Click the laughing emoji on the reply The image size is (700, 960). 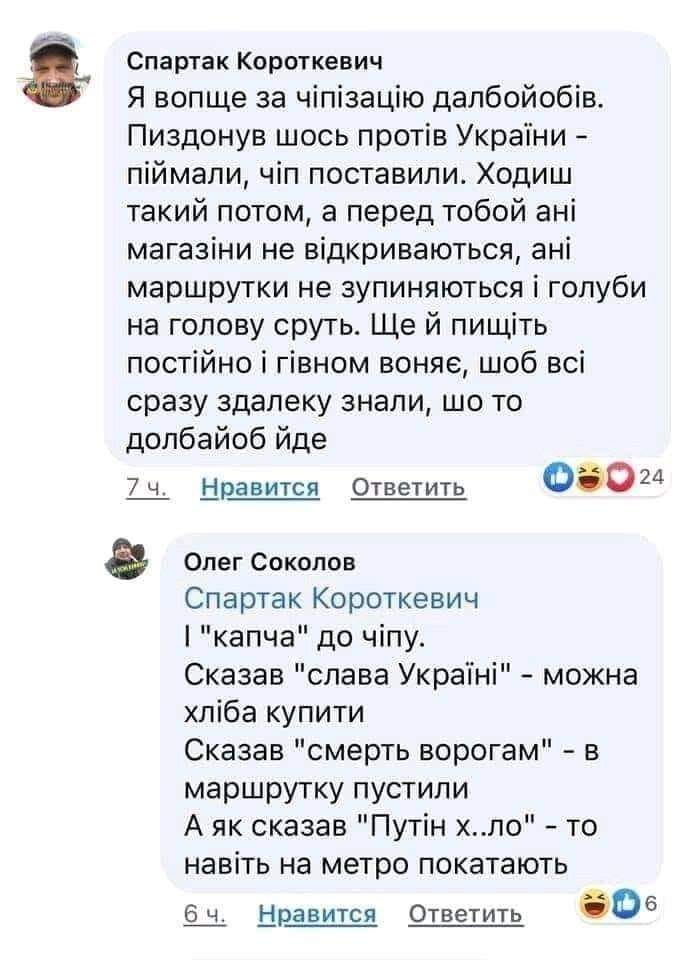point(596,906)
